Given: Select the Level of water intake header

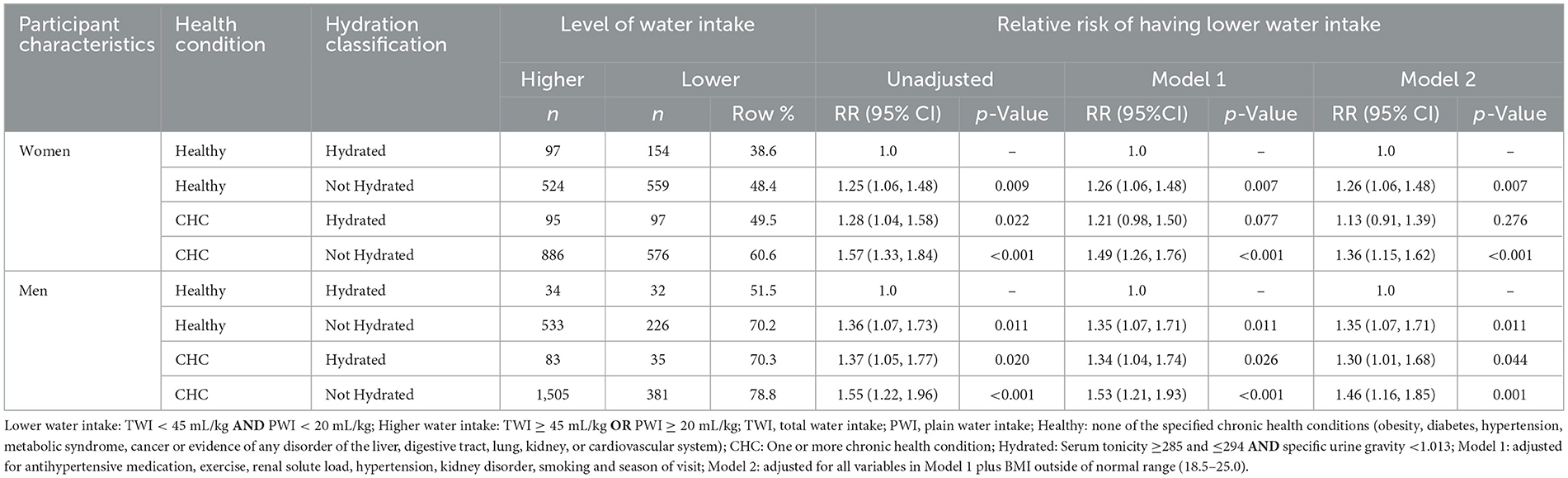Looking at the screenshot, I should [657, 25].
